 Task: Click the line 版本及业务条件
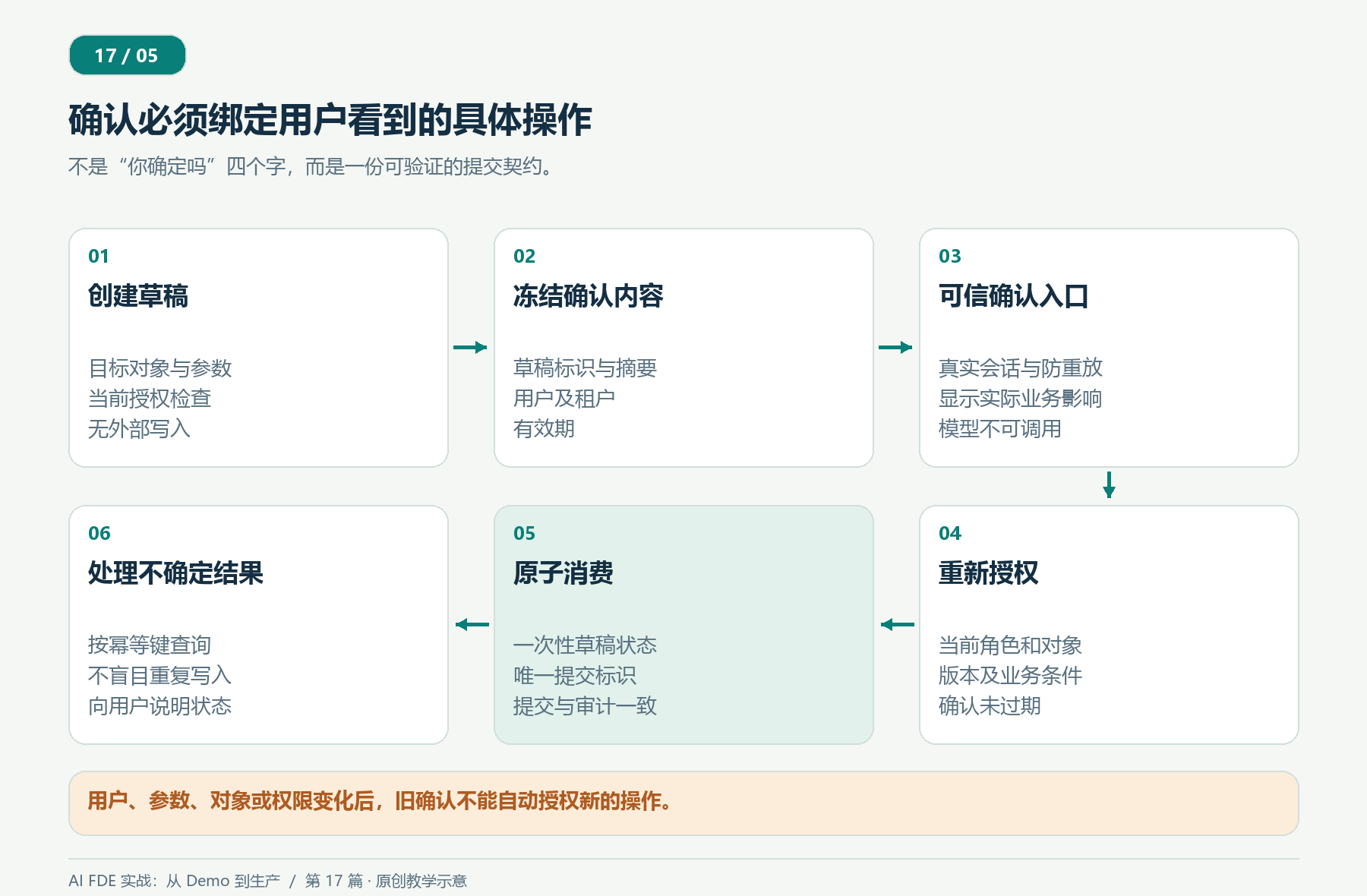click(x=1010, y=676)
